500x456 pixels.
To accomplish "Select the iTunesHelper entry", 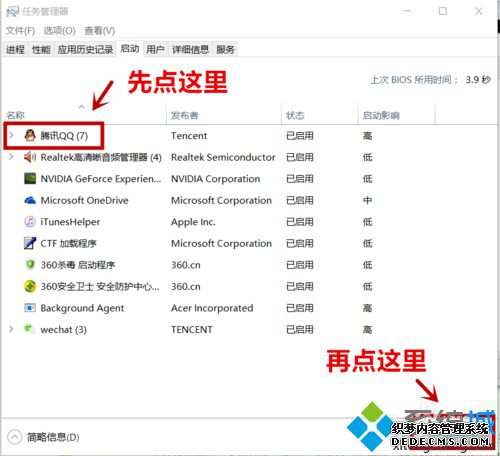I will (x=70, y=222).
